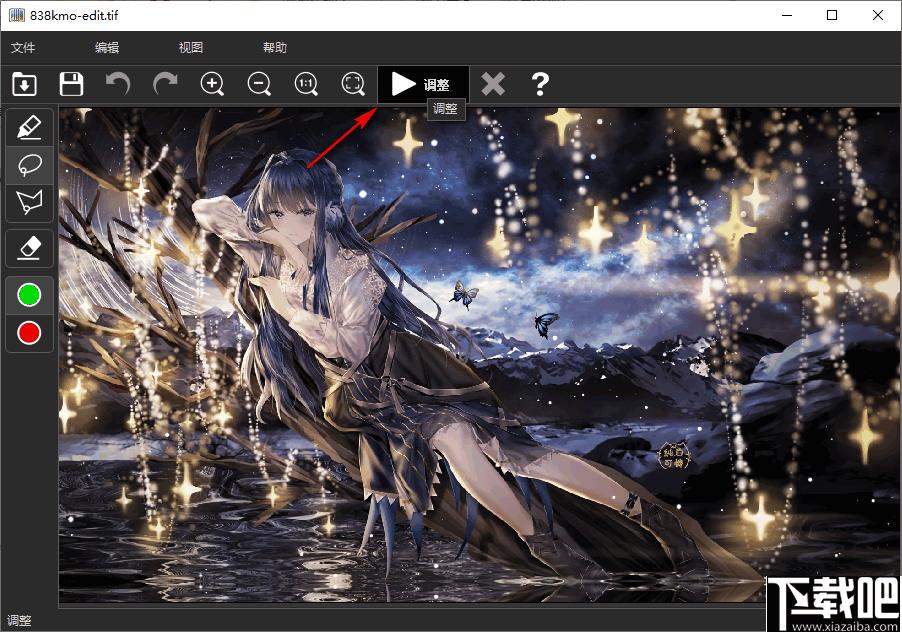The height and width of the screenshot is (632, 902).
Task: Select the eraser tool
Action: 29,248
